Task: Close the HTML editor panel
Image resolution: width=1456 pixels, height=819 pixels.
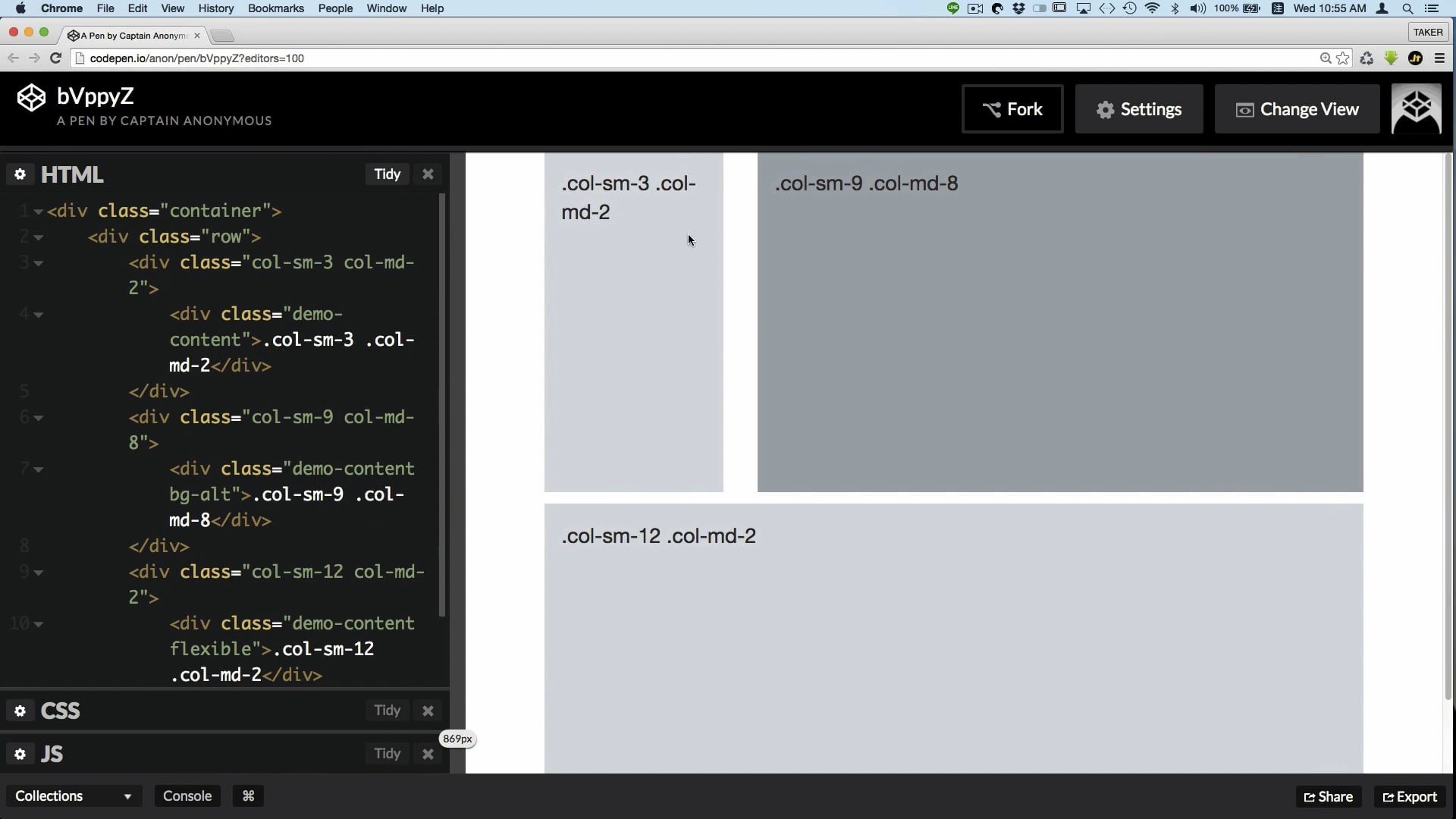Action: pos(428,174)
